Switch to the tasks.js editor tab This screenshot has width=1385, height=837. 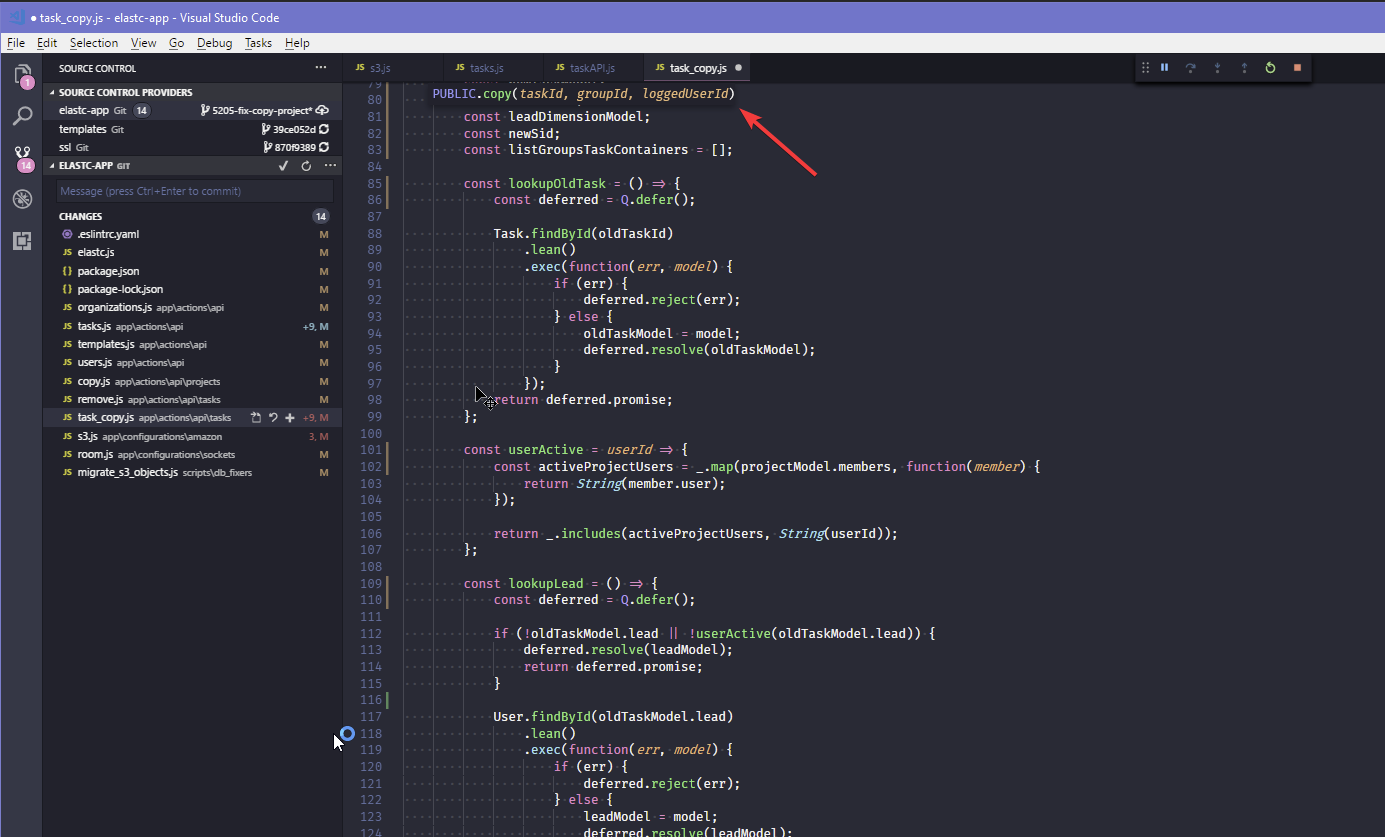coord(493,68)
